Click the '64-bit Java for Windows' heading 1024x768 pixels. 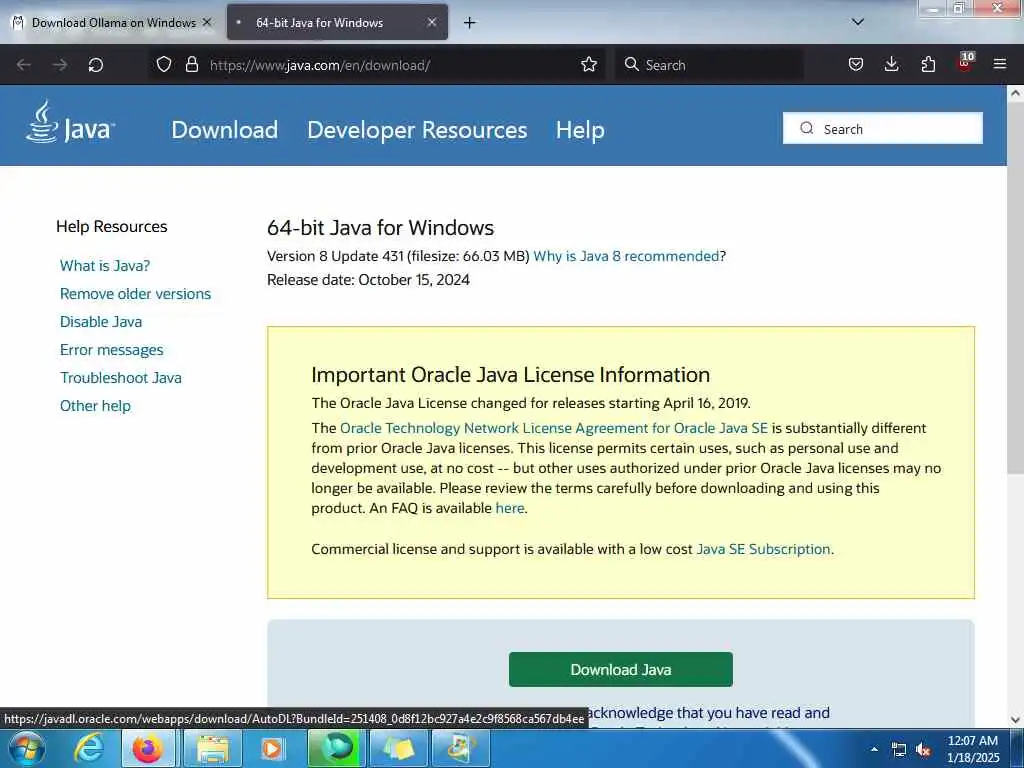381,228
